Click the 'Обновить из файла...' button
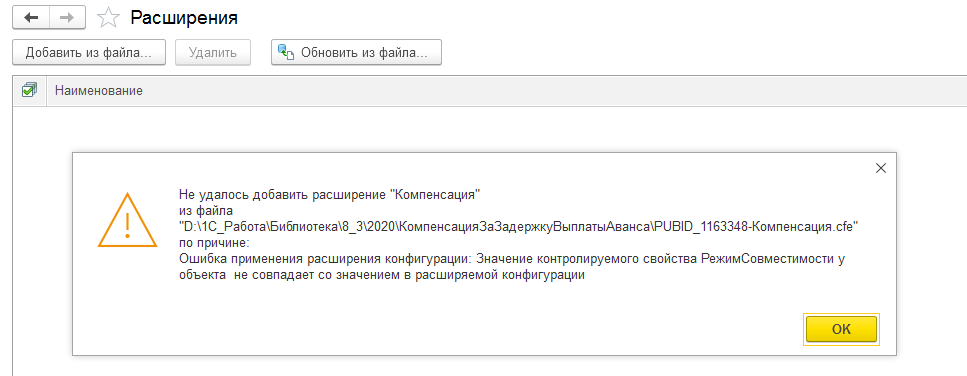 pos(356,52)
